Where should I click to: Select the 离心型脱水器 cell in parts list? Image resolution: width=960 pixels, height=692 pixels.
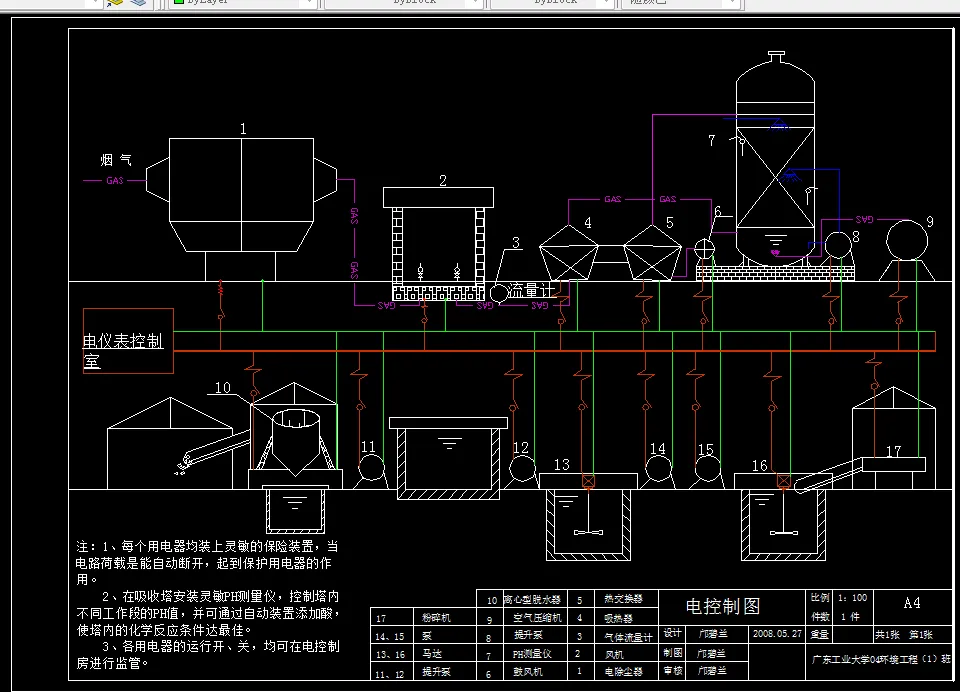[x=532, y=600]
